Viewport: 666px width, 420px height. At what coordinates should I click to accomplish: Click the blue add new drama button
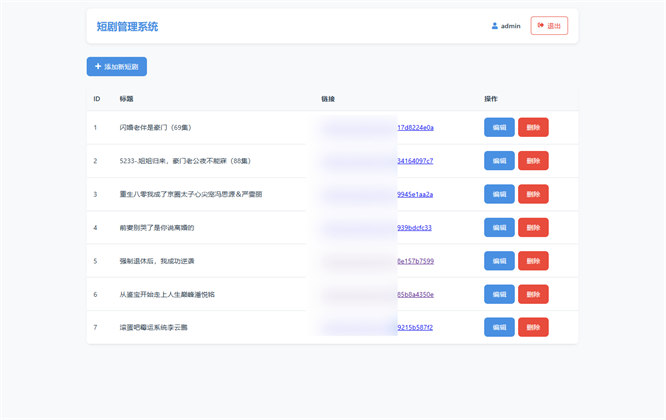117,67
